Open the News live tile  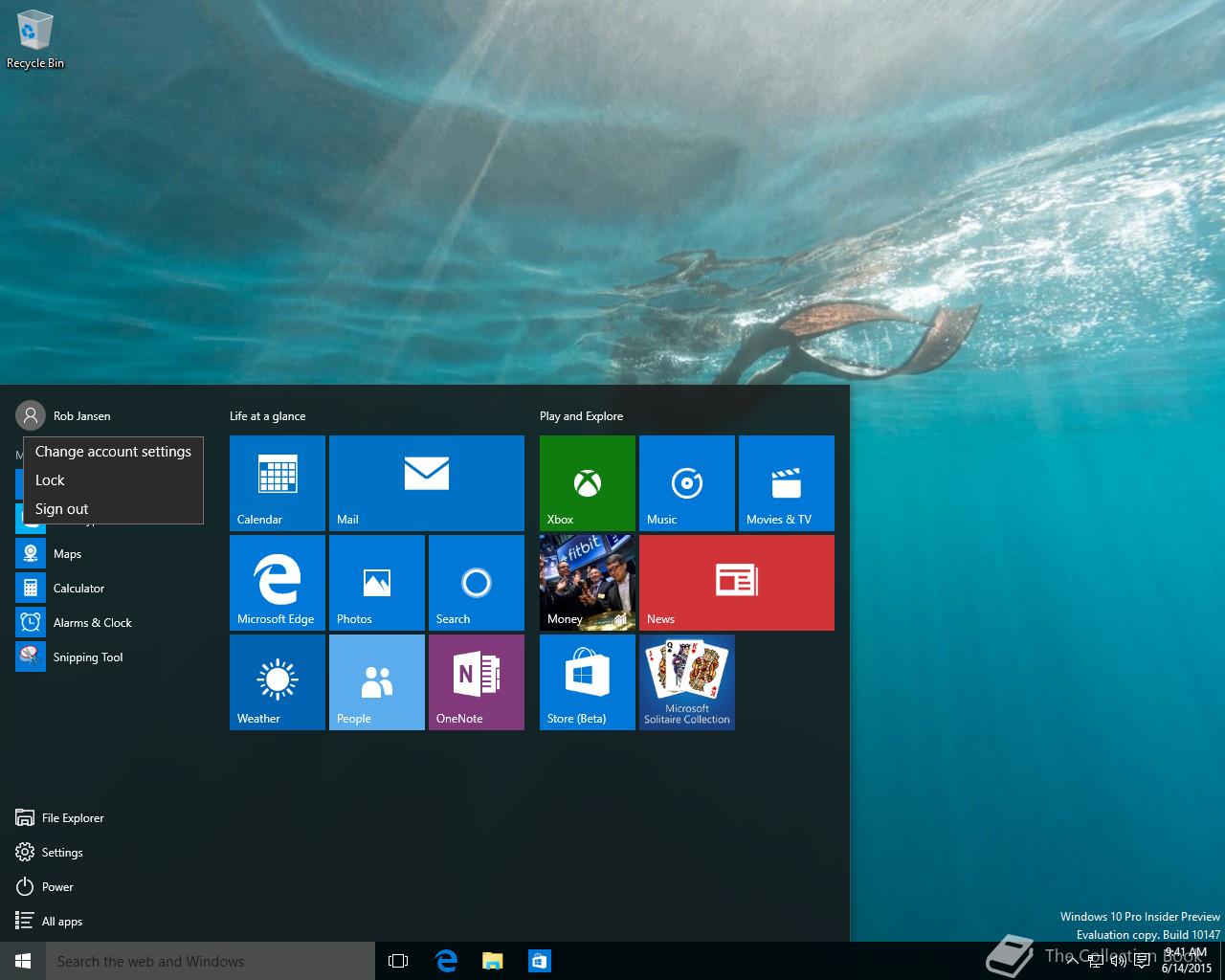(x=736, y=582)
